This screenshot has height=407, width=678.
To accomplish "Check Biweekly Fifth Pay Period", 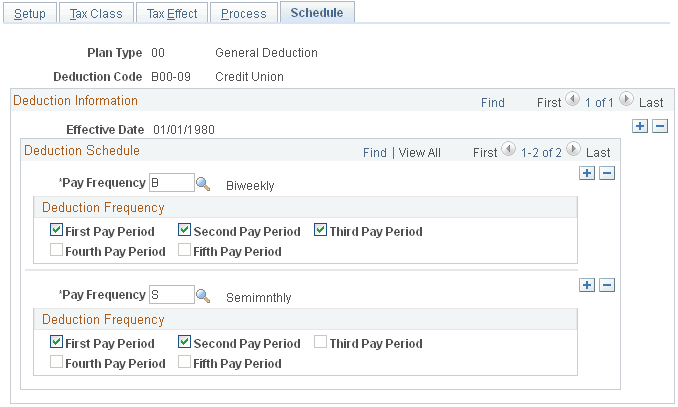I will 184,250.
